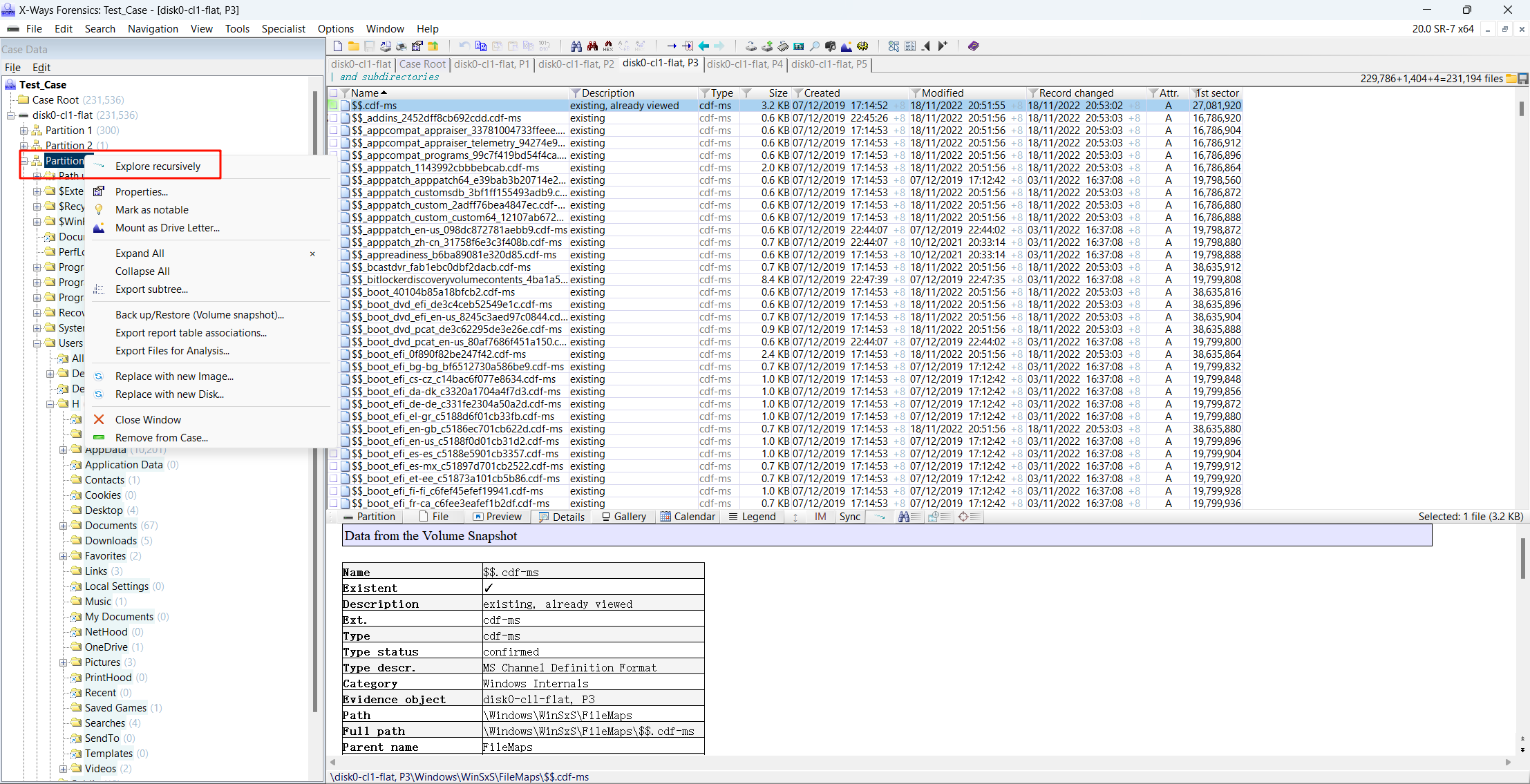Open the Properties toolbar icon
This screenshot has height=784, width=1530.
(x=417, y=46)
